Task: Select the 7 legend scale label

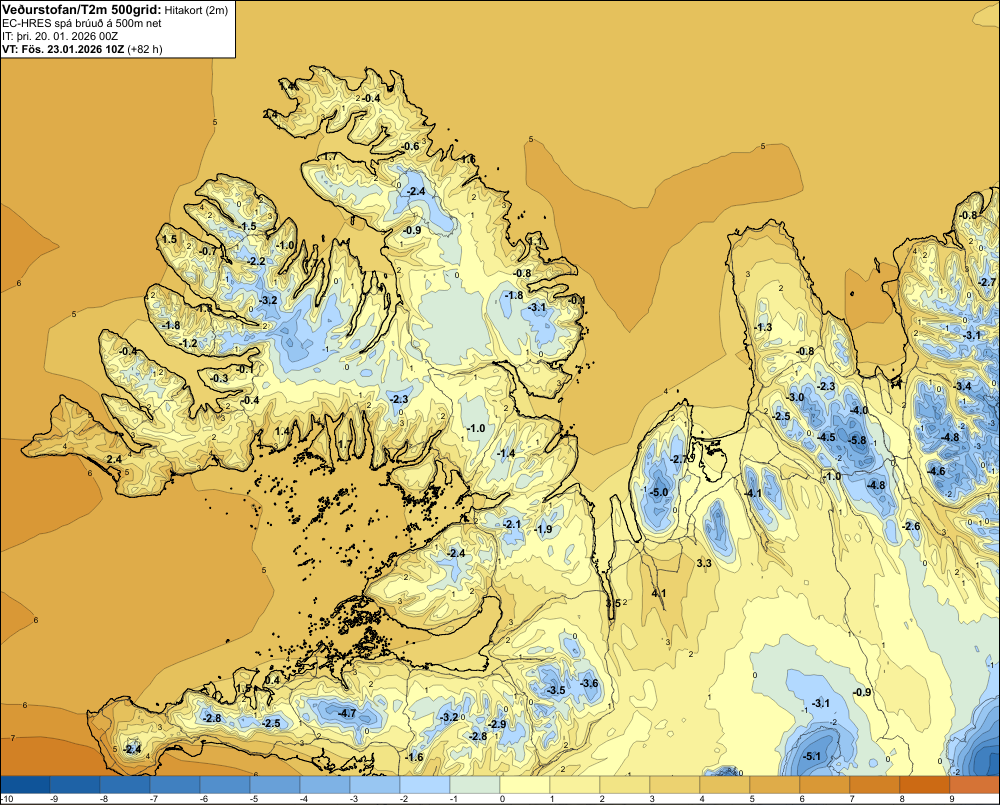Action: pos(851,799)
